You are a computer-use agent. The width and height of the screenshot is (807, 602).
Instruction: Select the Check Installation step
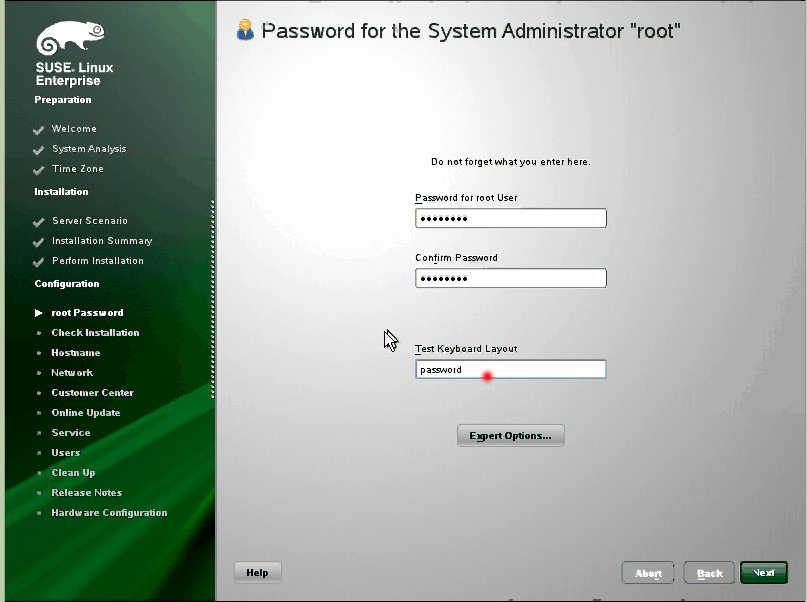[95, 333]
